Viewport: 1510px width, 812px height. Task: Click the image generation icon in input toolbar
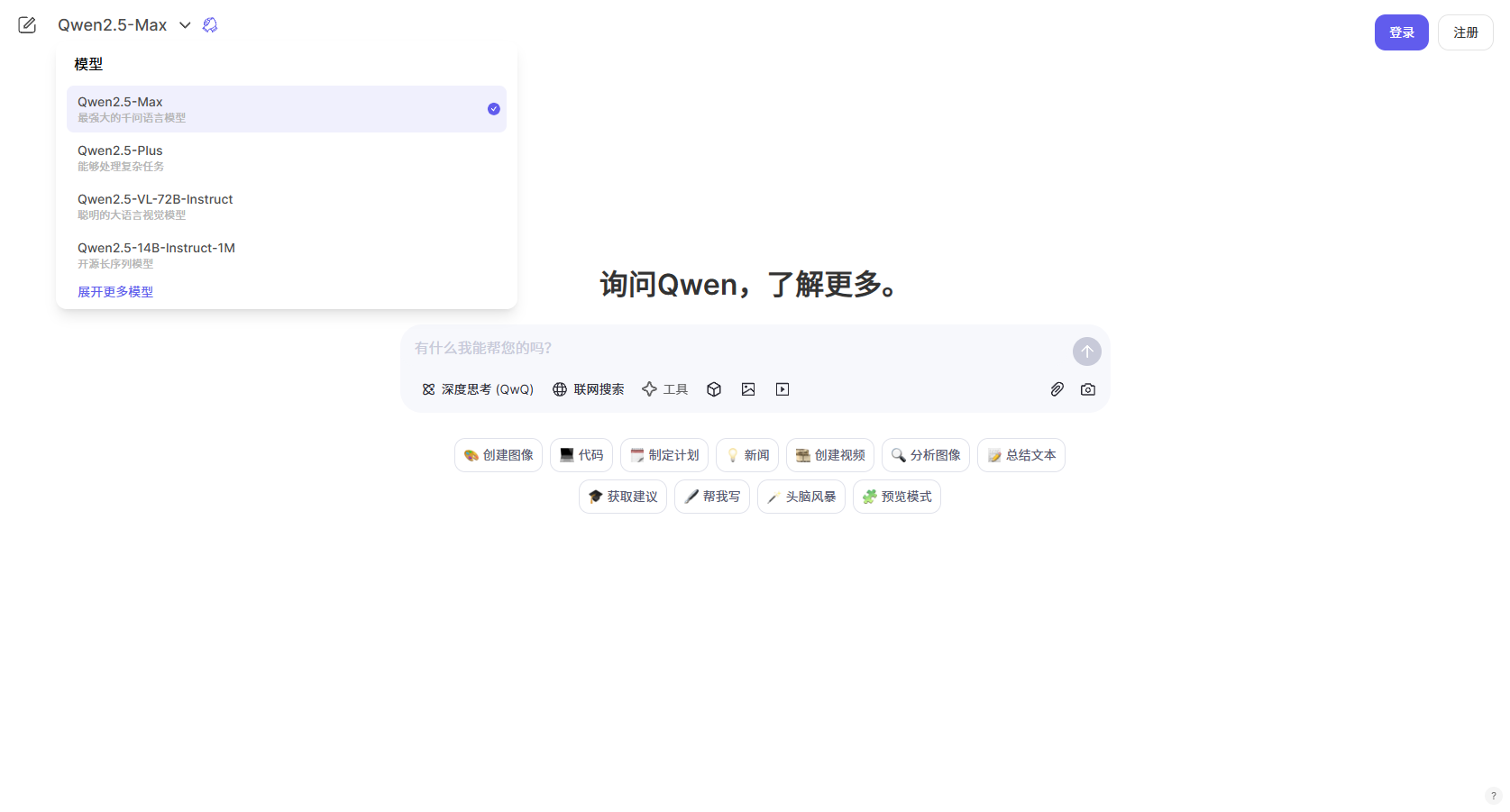click(748, 389)
